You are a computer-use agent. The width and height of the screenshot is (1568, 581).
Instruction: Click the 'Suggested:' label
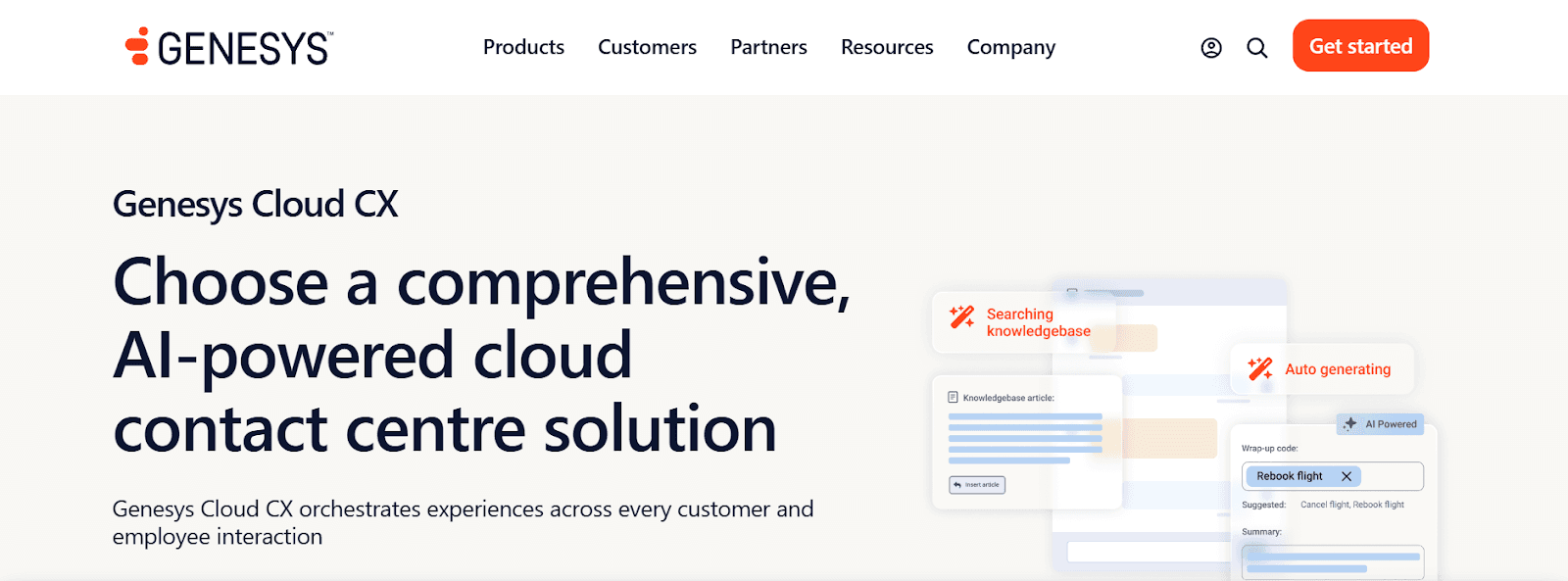click(x=1263, y=505)
